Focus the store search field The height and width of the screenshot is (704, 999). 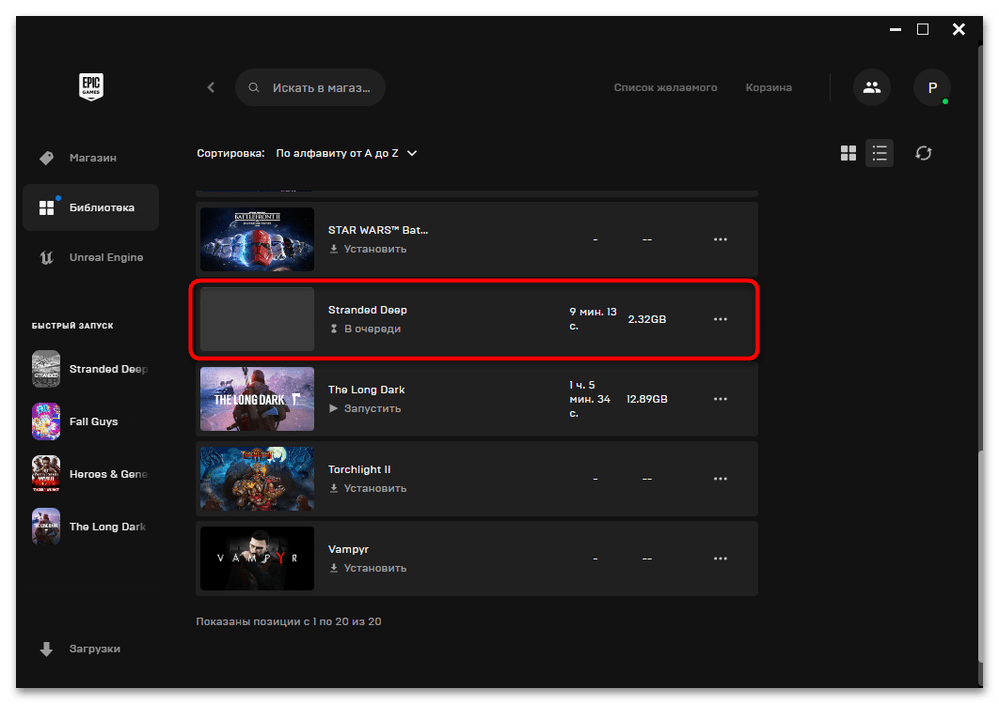[310, 87]
